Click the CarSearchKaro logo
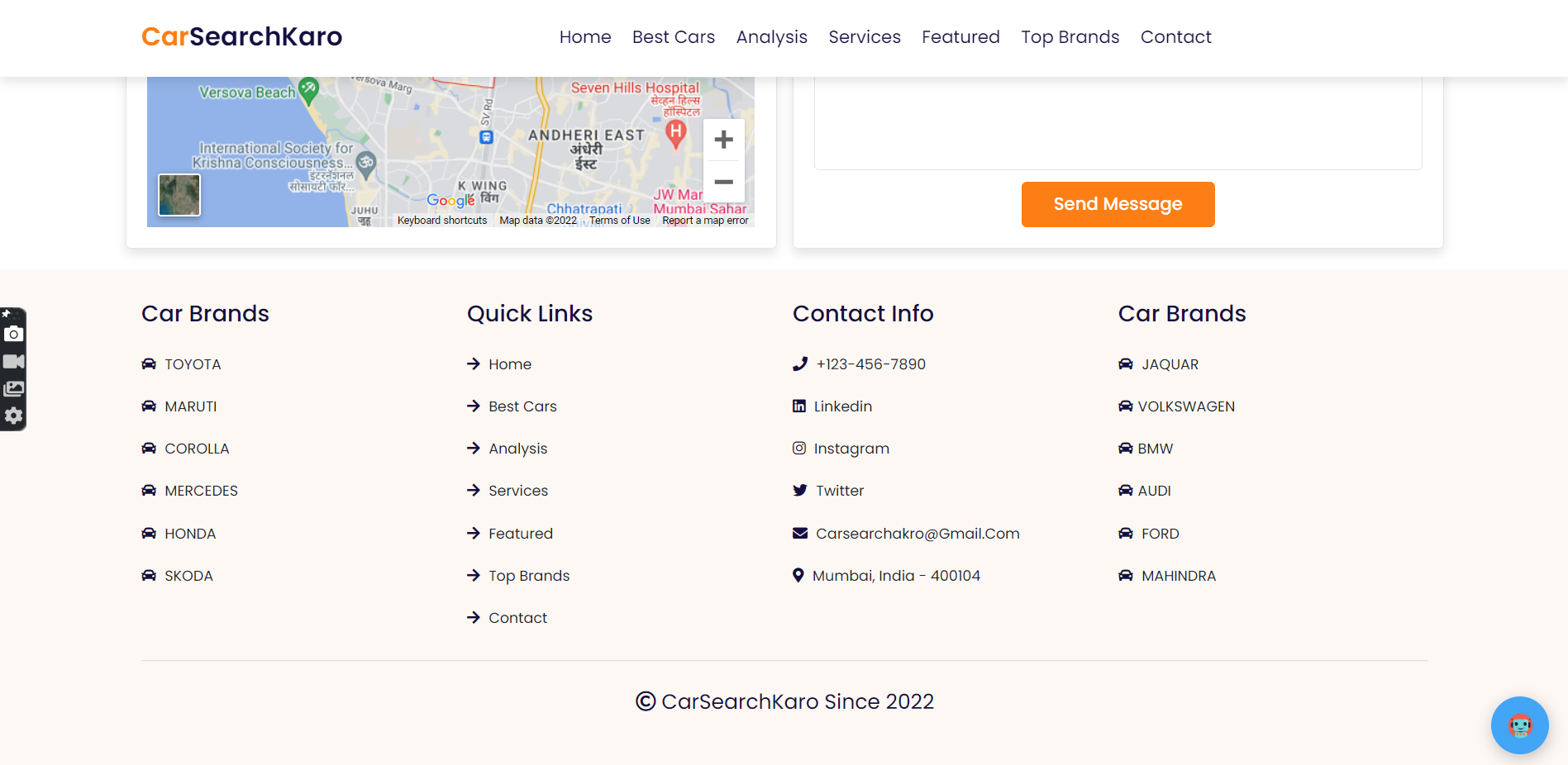The width and height of the screenshot is (1568, 765). point(241,36)
